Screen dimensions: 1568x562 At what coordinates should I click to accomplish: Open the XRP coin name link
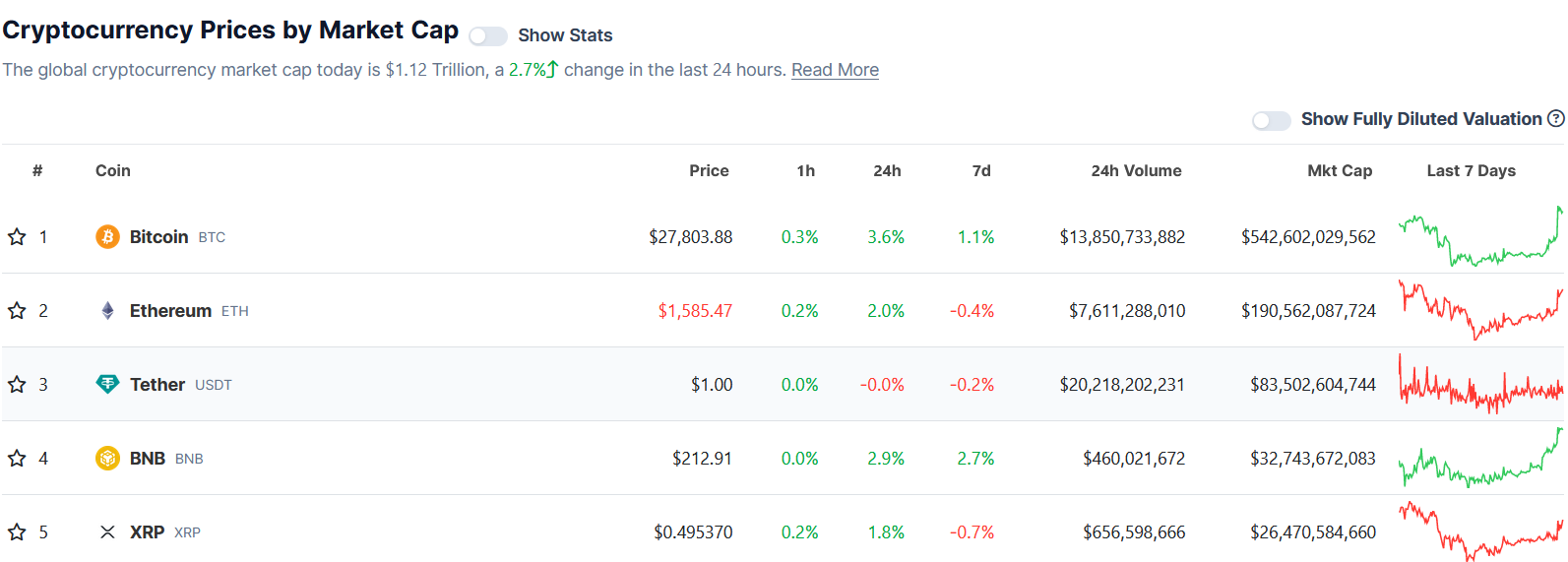[x=147, y=532]
